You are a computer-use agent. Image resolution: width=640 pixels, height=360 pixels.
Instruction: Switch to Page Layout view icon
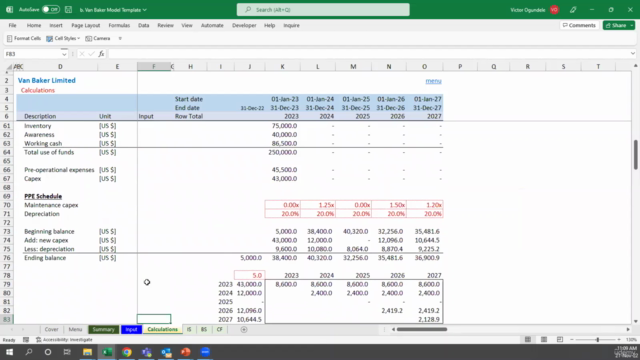[x=544, y=340]
